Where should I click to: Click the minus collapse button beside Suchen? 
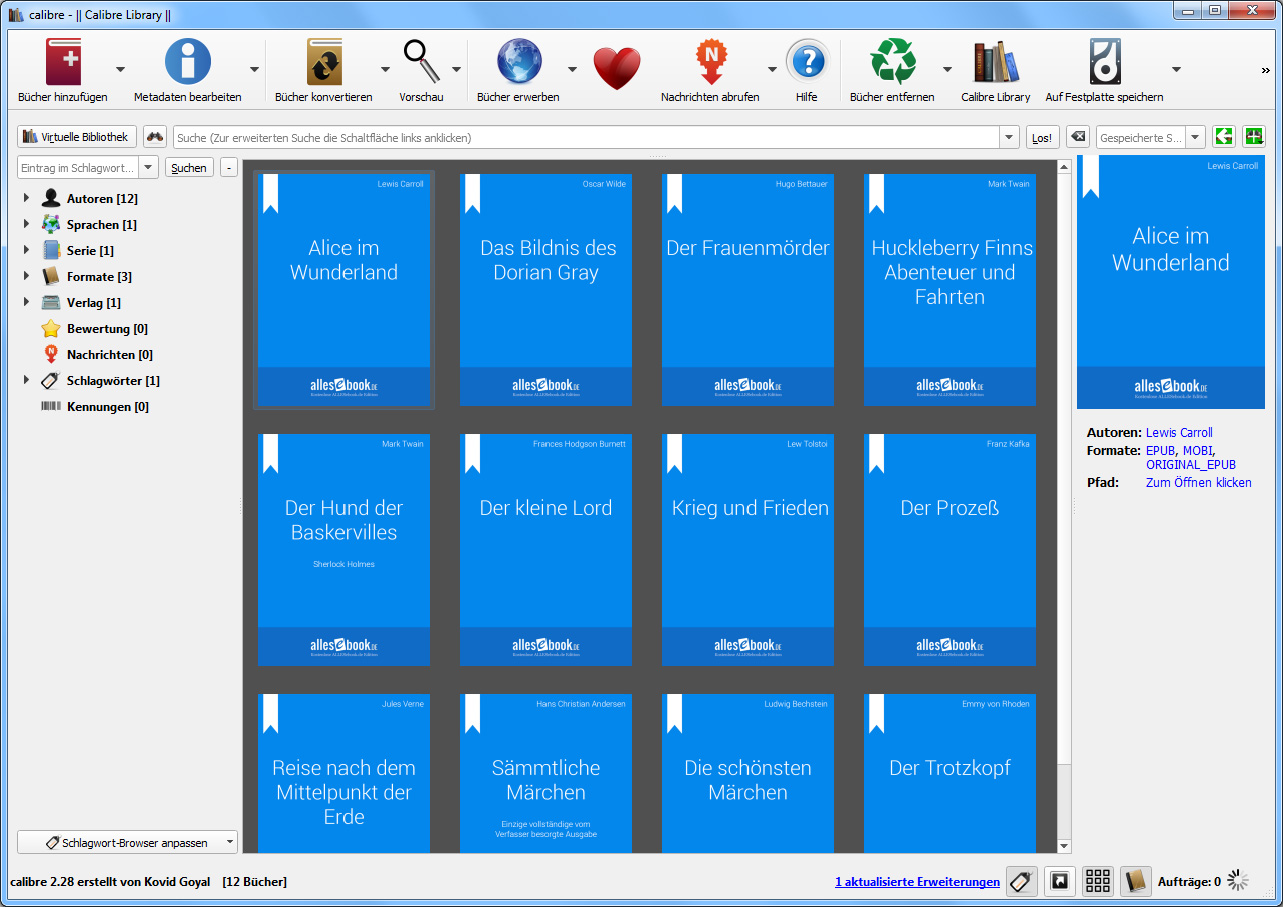[x=229, y=168]
